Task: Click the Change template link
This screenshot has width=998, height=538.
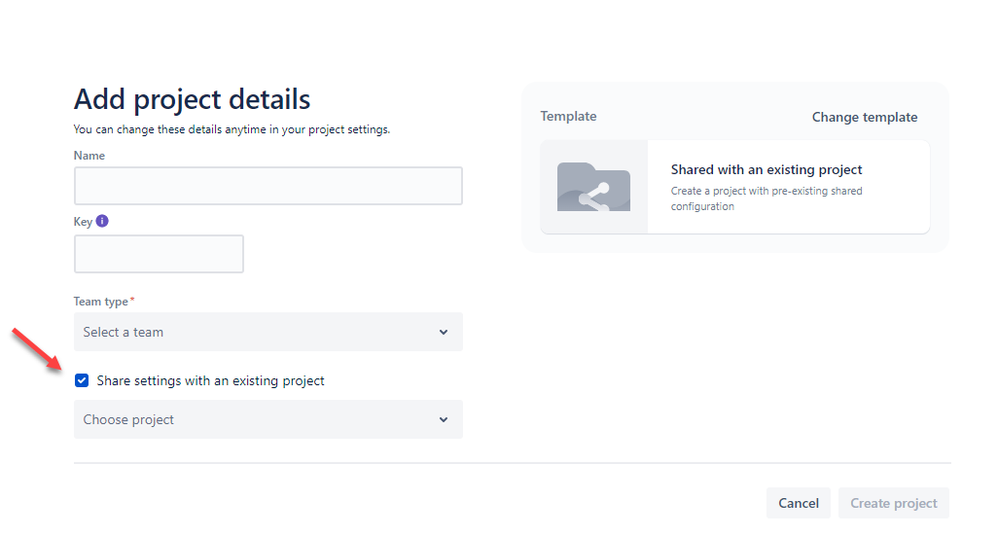Action: [x=864, y=117]
